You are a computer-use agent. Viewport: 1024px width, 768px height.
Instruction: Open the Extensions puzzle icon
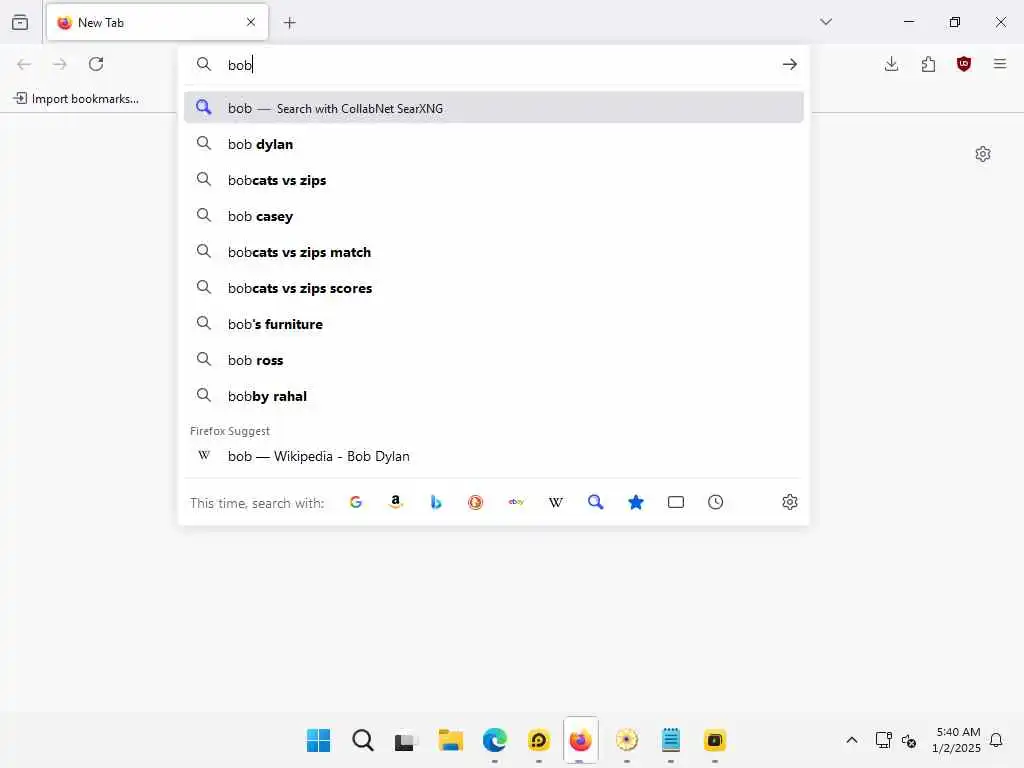(928, 64)
